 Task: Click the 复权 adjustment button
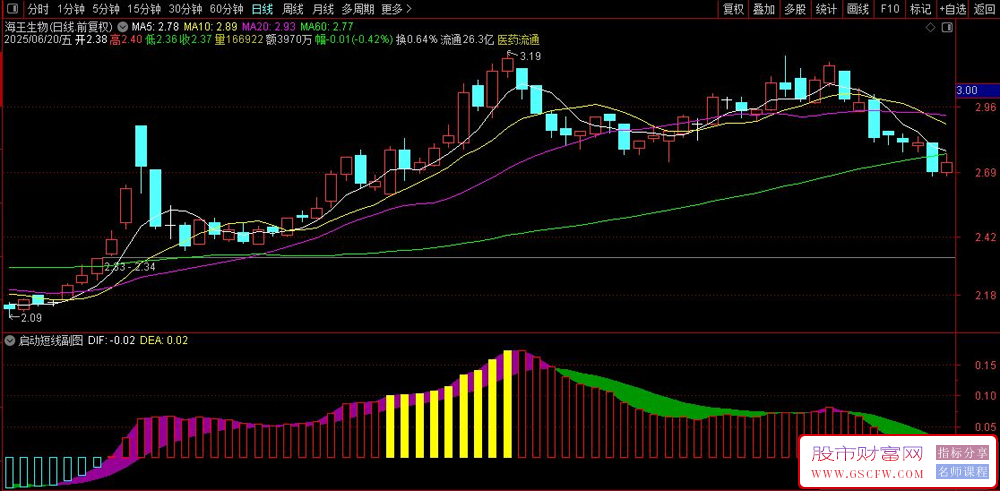click(x=733, y=9)
